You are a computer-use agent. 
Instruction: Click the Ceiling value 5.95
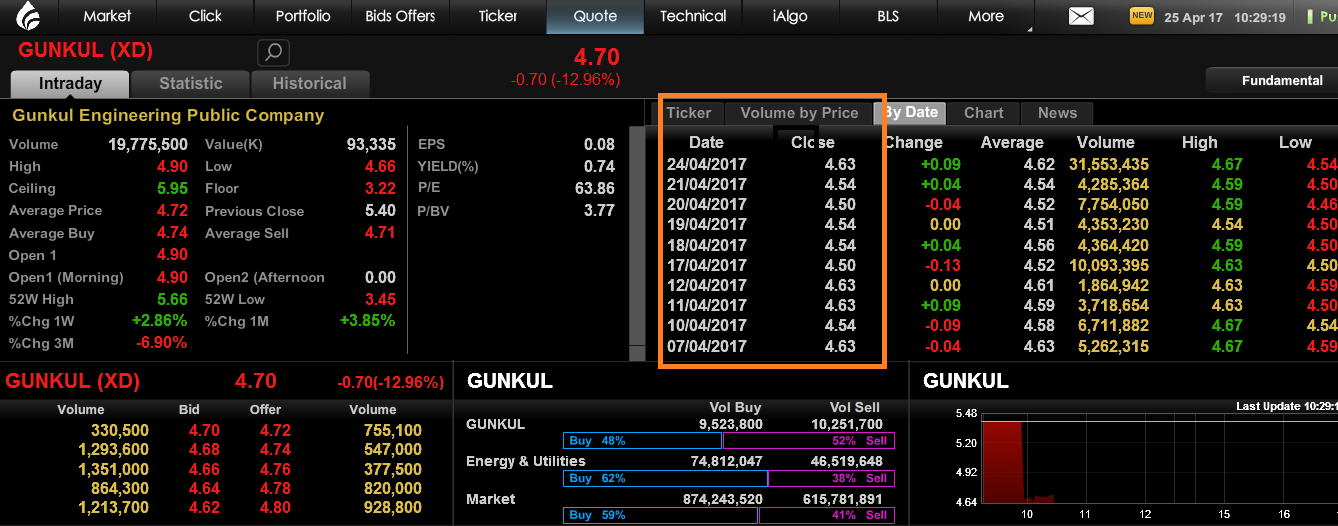pos(171,188)
